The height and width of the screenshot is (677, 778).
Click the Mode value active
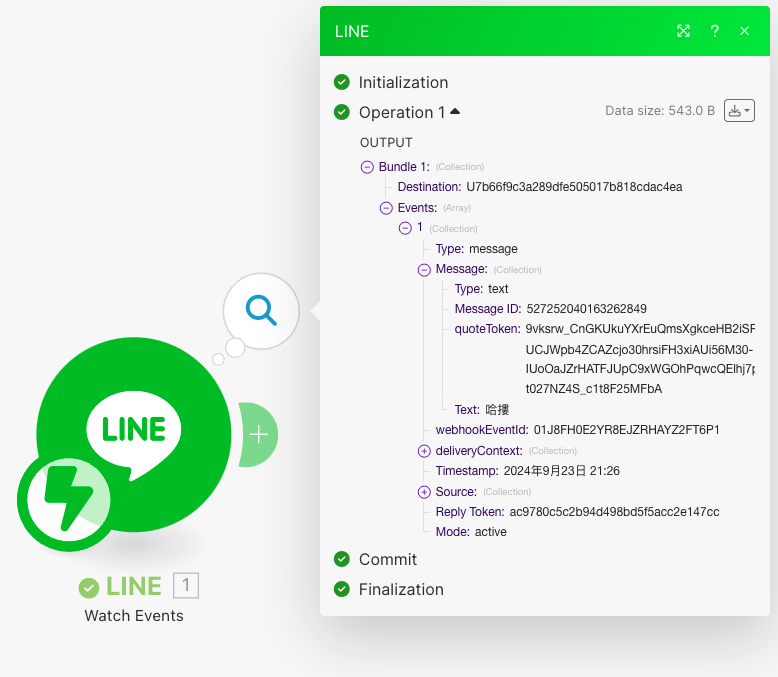click(x=491, y=532)
